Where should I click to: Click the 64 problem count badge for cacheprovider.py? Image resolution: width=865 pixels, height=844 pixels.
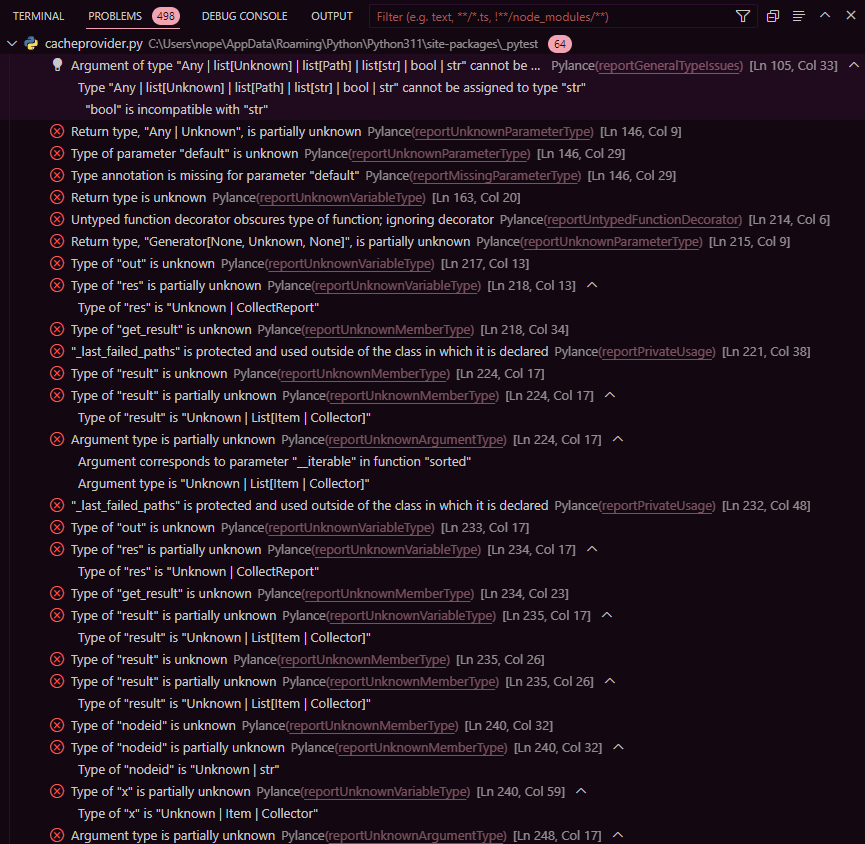[560, 44]
